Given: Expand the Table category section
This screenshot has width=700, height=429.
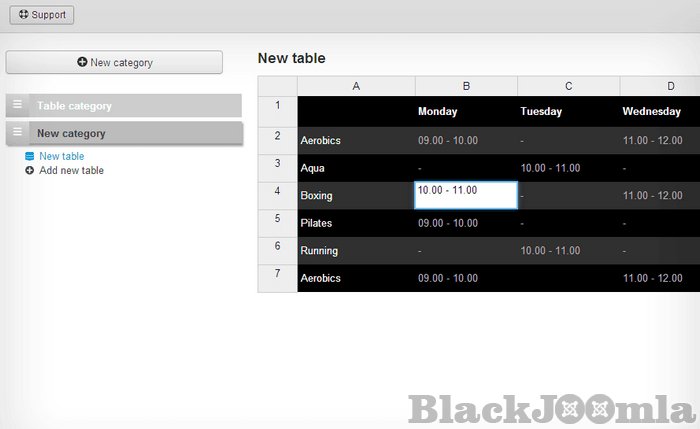Looking at the screenshot, I should [x=74, y=105].
